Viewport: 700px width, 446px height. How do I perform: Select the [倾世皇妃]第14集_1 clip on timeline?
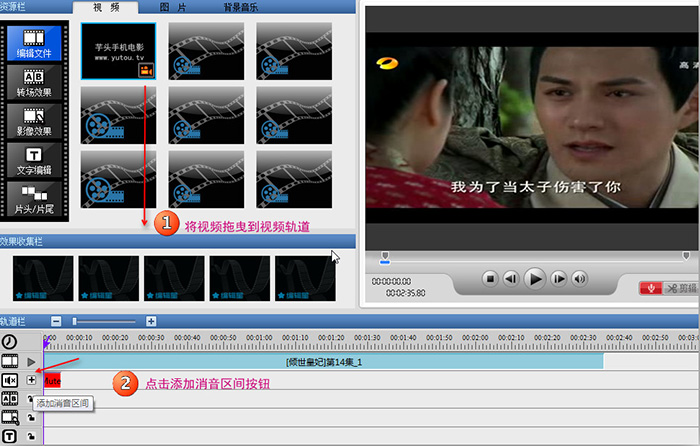click(x=323, y=362)
